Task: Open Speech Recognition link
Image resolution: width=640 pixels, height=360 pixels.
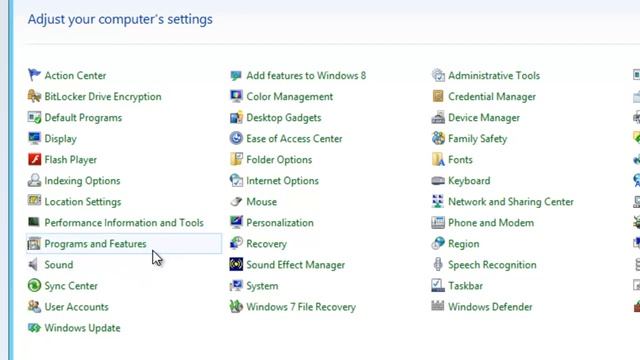Action: [x=492, y=265]
